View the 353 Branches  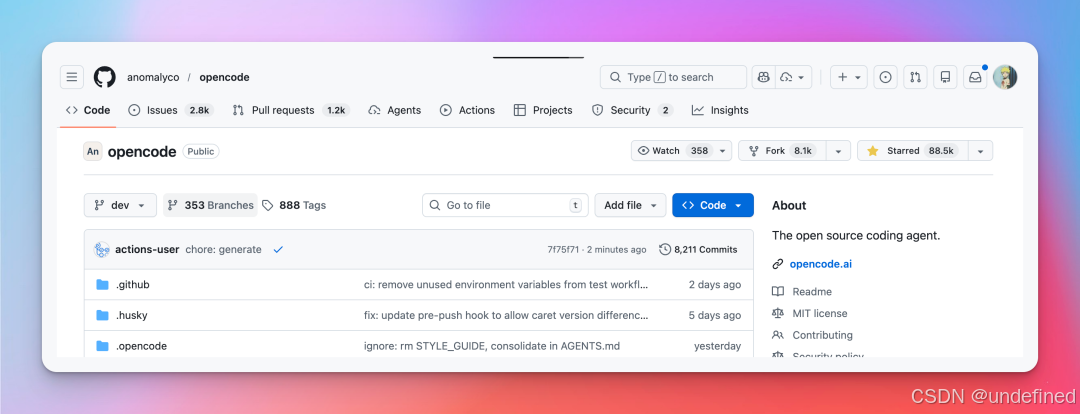(x=210, y=205)
